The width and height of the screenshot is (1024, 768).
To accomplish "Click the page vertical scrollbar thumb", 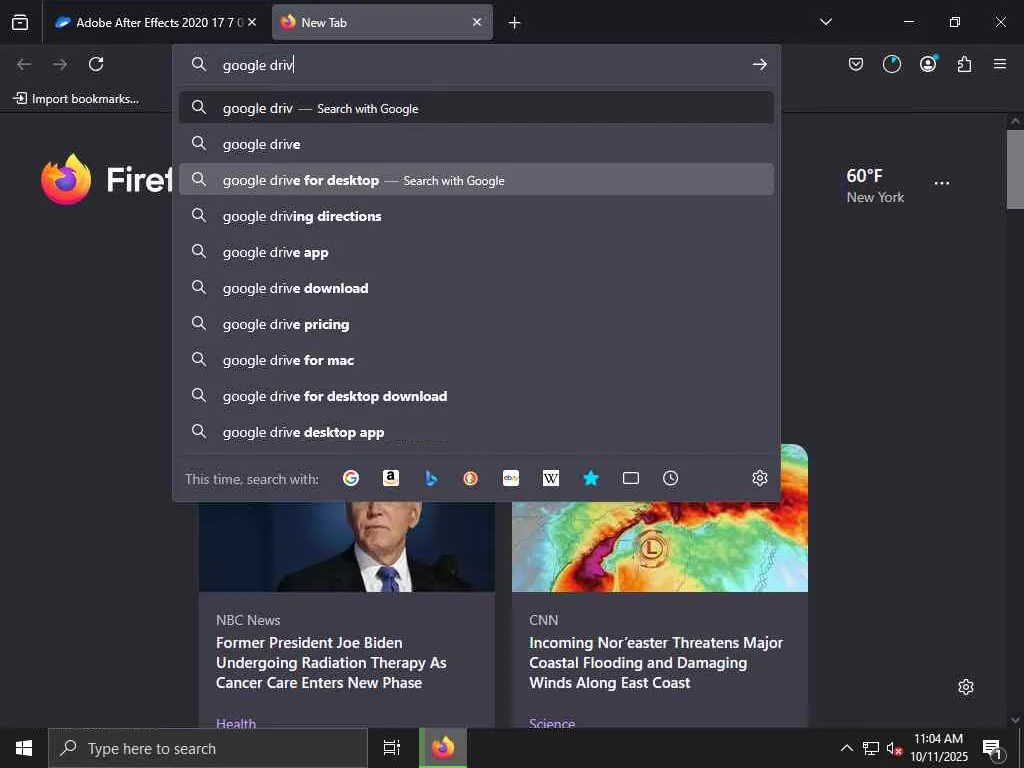I will pyautogui.click(x=1015, y=169).
